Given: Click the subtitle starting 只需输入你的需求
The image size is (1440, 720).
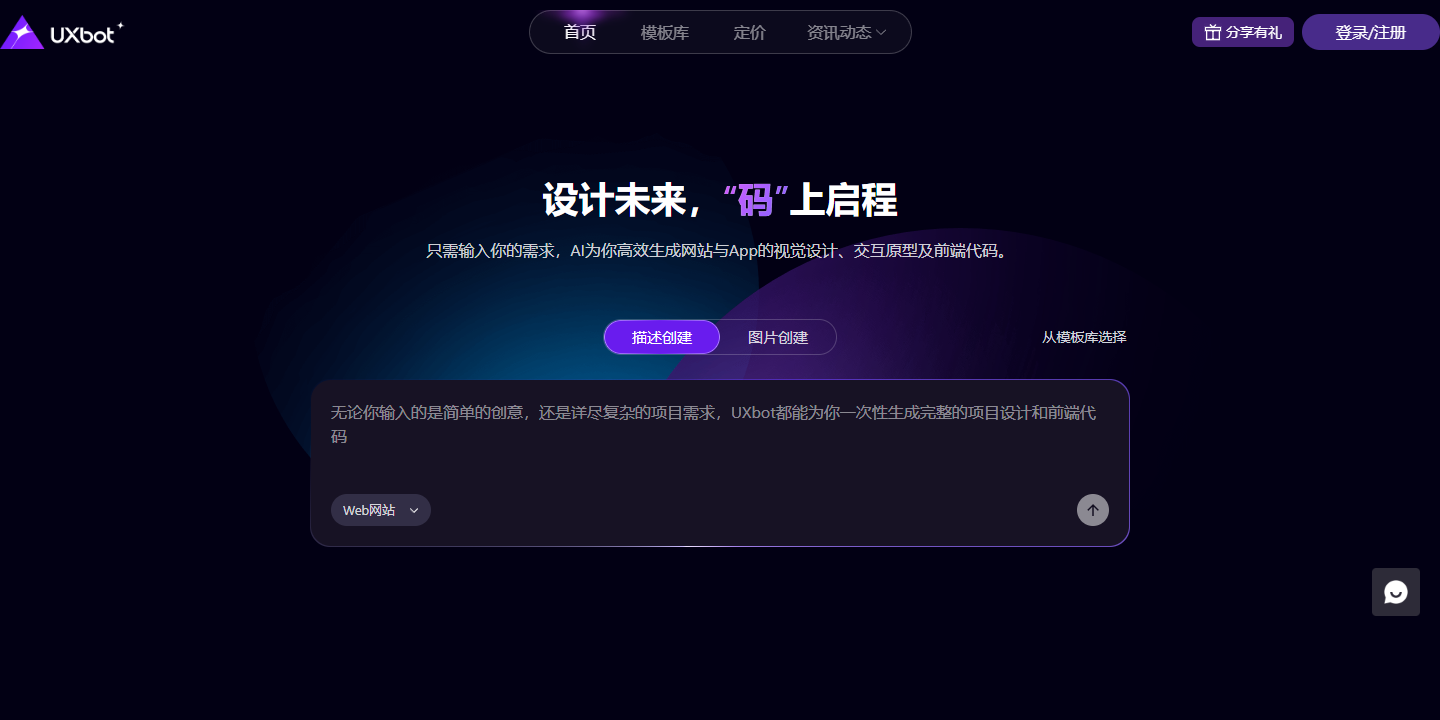Looking at the screenshot, I should (720, 251).
